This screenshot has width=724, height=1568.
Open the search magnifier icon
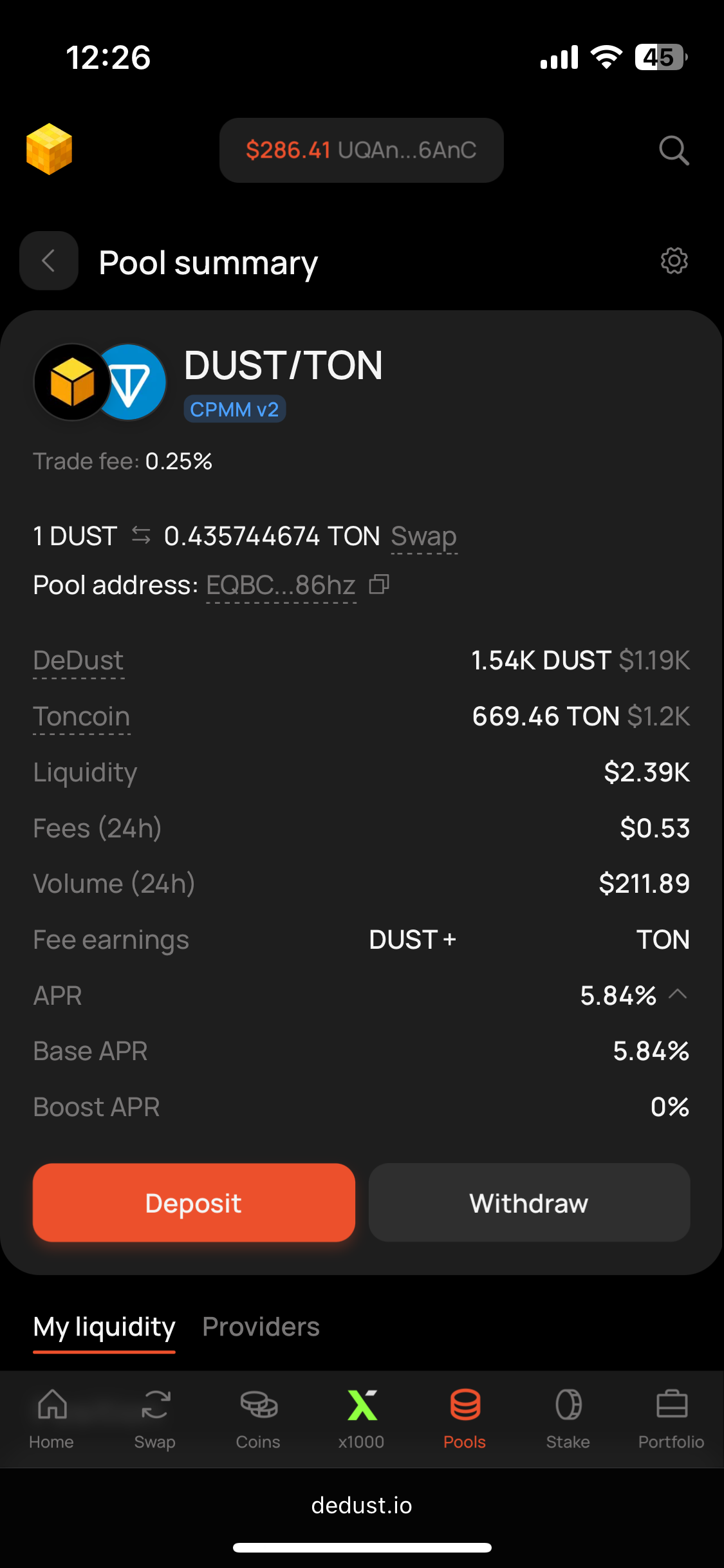674,150
